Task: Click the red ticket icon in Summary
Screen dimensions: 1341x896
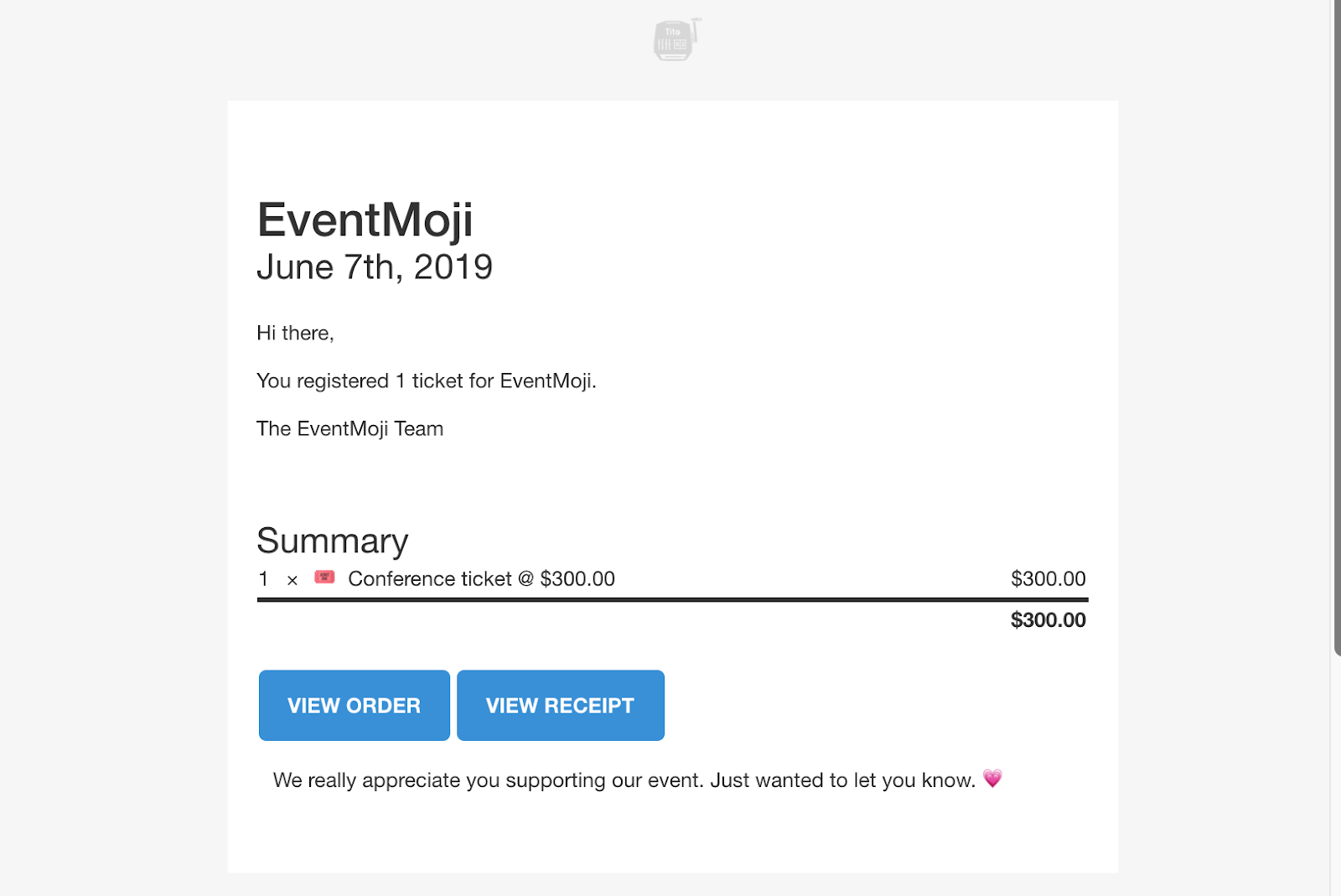Action: point(324,577)
